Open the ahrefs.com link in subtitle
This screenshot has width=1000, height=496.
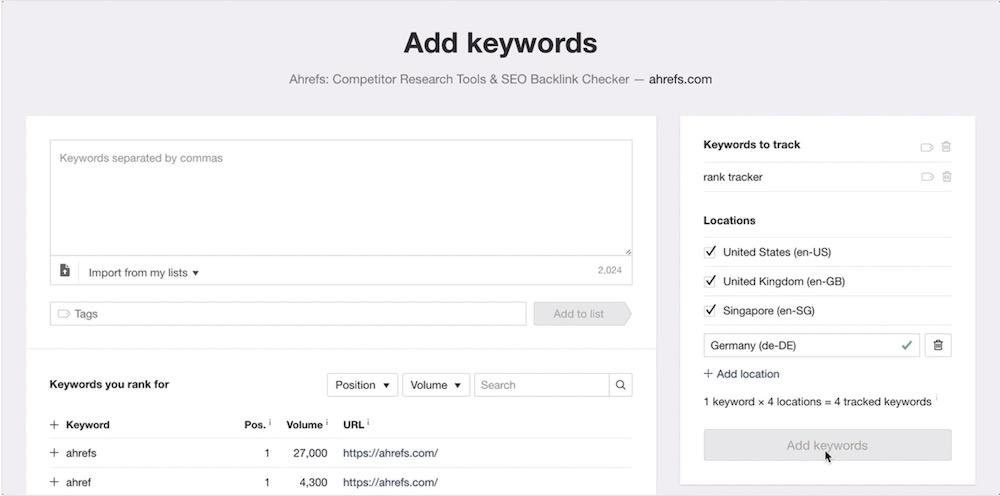pyautogui.click(x=680, y=80)
